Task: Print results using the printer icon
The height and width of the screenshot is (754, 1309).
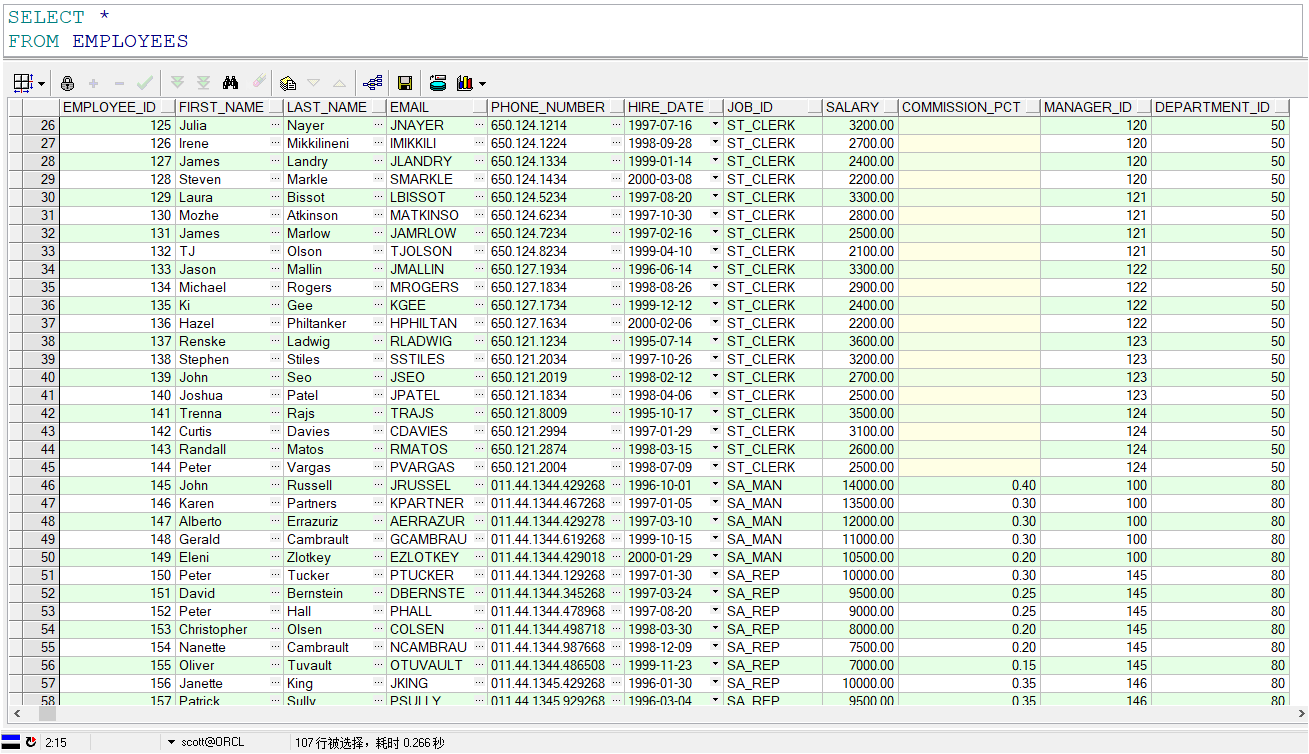Action: point(437,83)
